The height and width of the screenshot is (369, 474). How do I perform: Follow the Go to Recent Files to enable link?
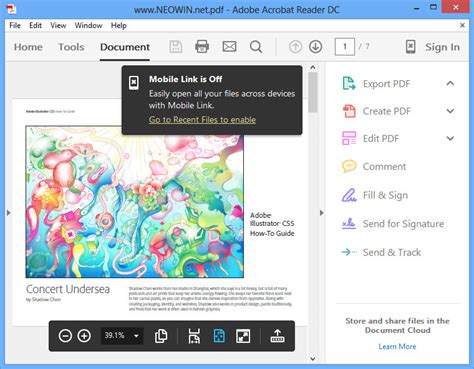(x=202, y=119)
